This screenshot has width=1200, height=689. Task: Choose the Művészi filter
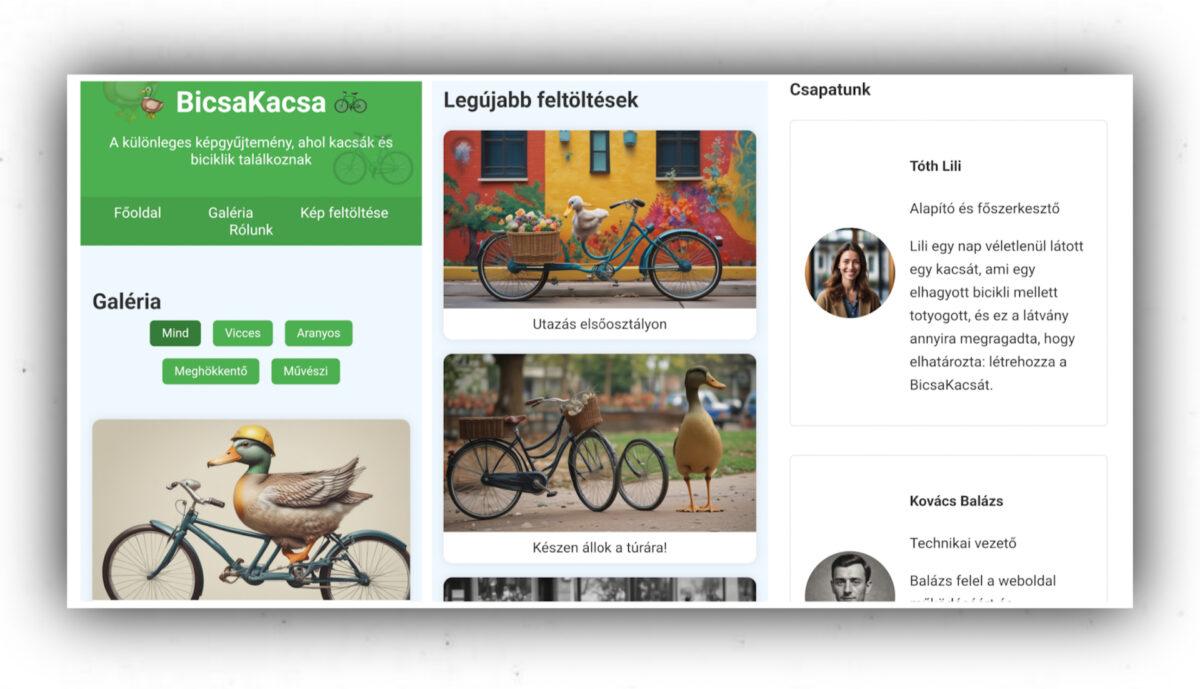tap(305, 371)
